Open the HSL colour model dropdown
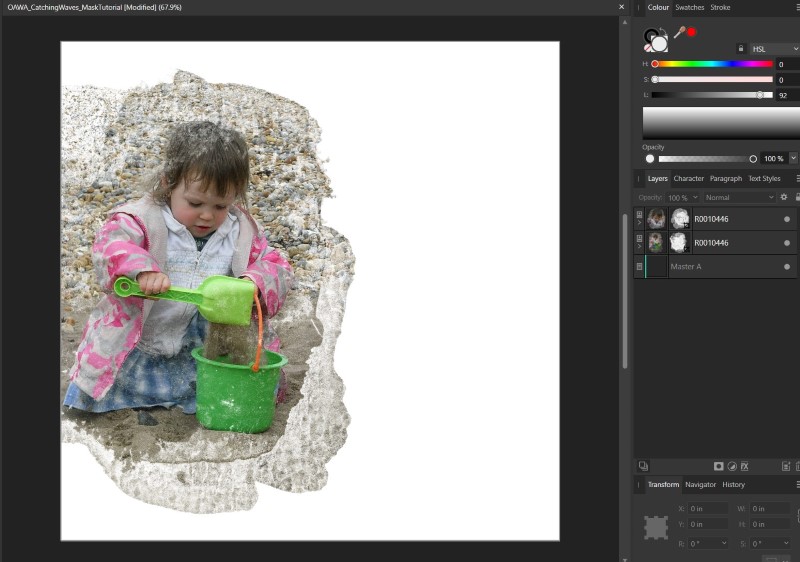 (x=774, y=49)
